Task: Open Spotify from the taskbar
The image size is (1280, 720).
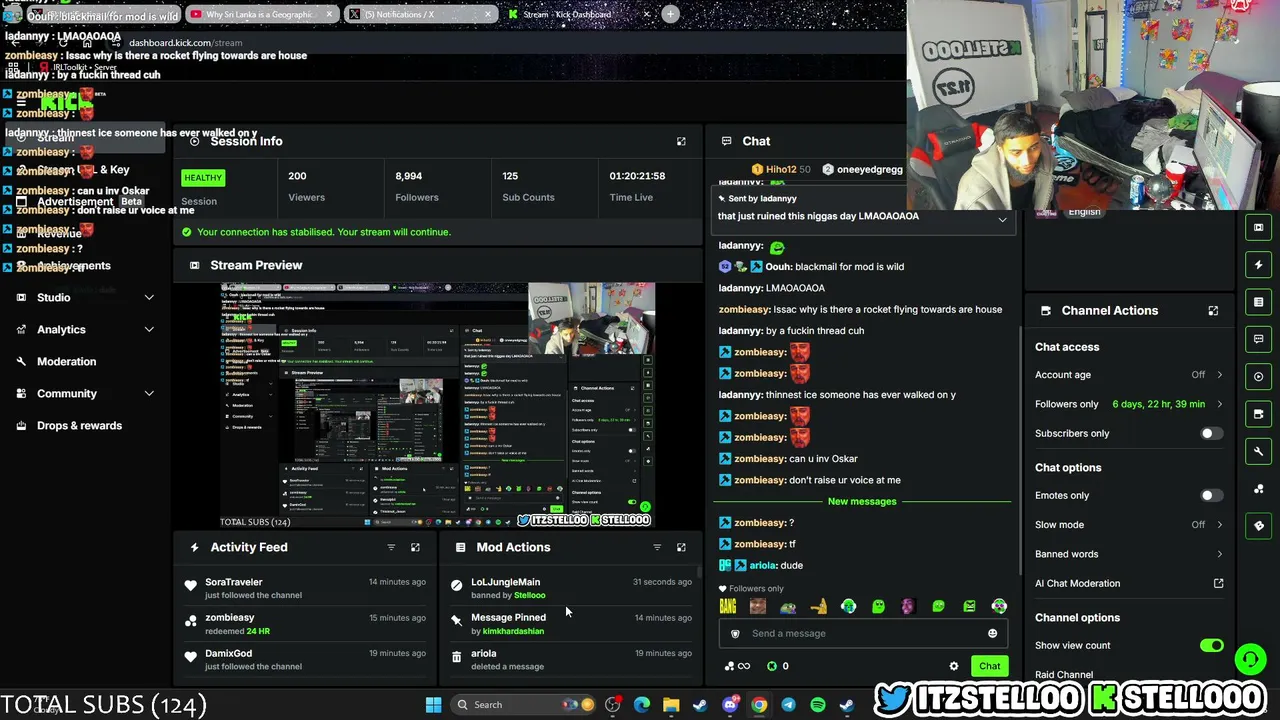Action: coord(818,705)
